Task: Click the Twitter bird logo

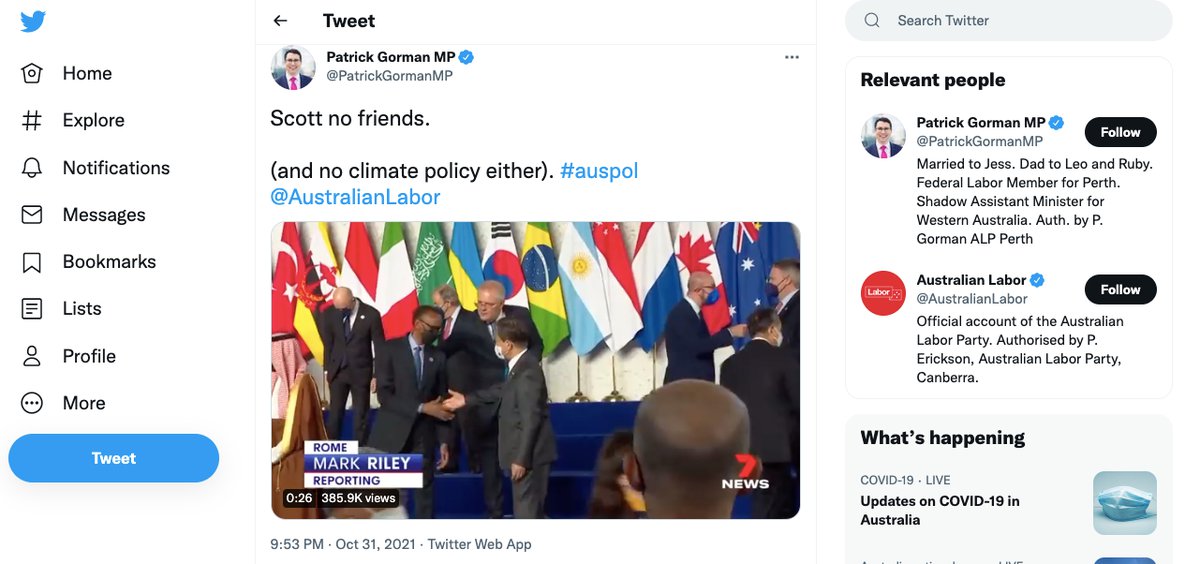Action: (33, 21)
